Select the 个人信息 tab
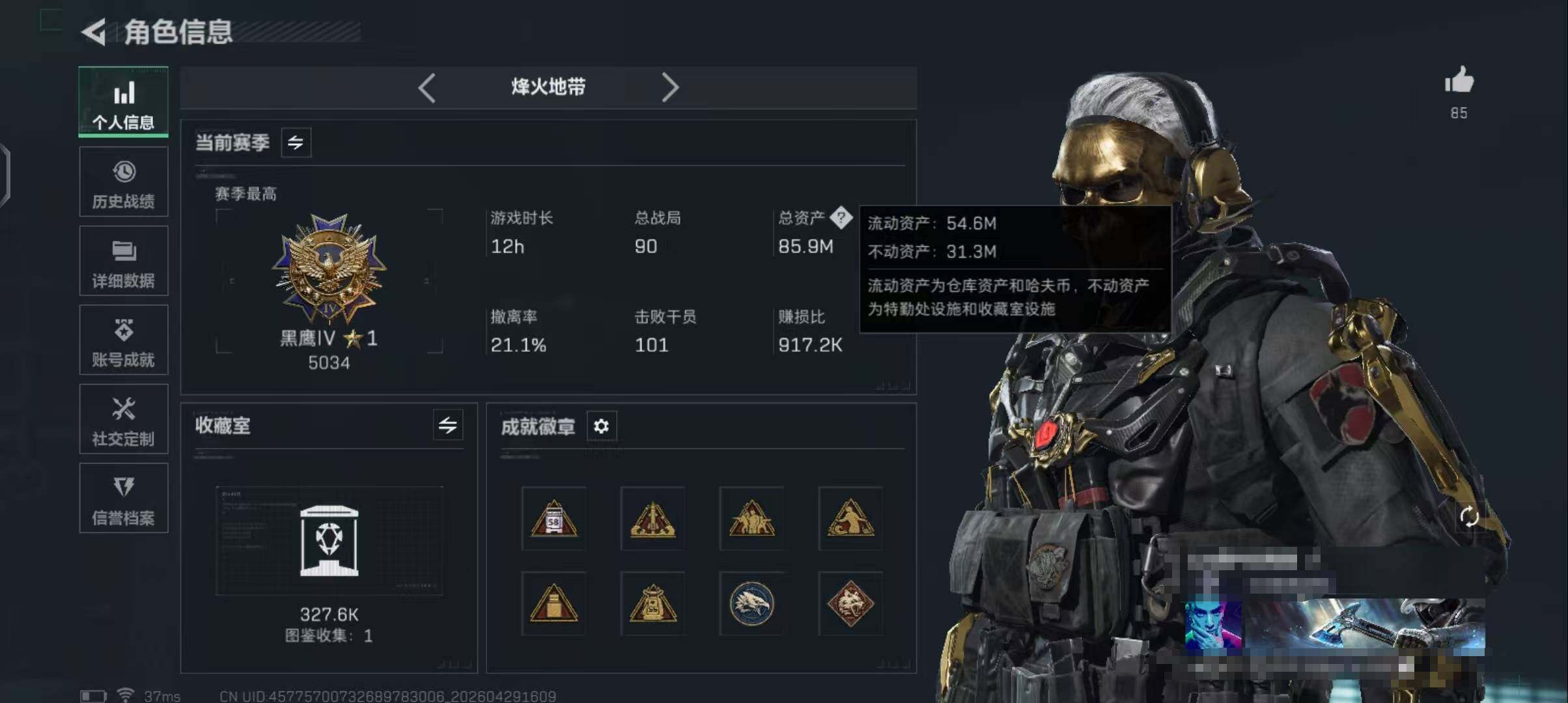Viewport: 1568px width, 703px height. pos(124,102)
